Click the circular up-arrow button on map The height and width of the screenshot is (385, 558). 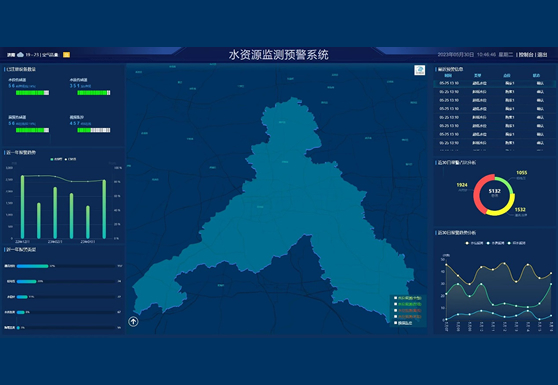[133, 322]
